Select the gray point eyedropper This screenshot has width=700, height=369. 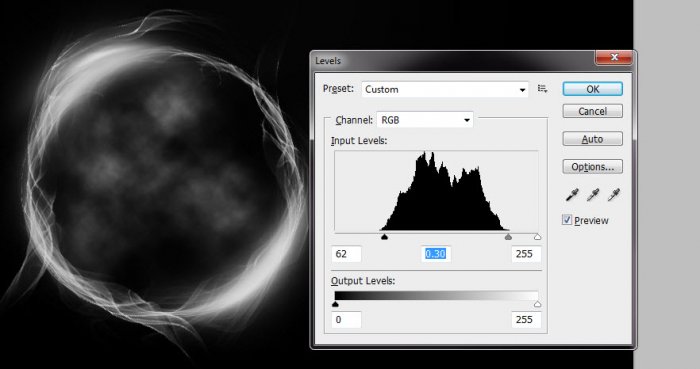[x=593, y=195]
